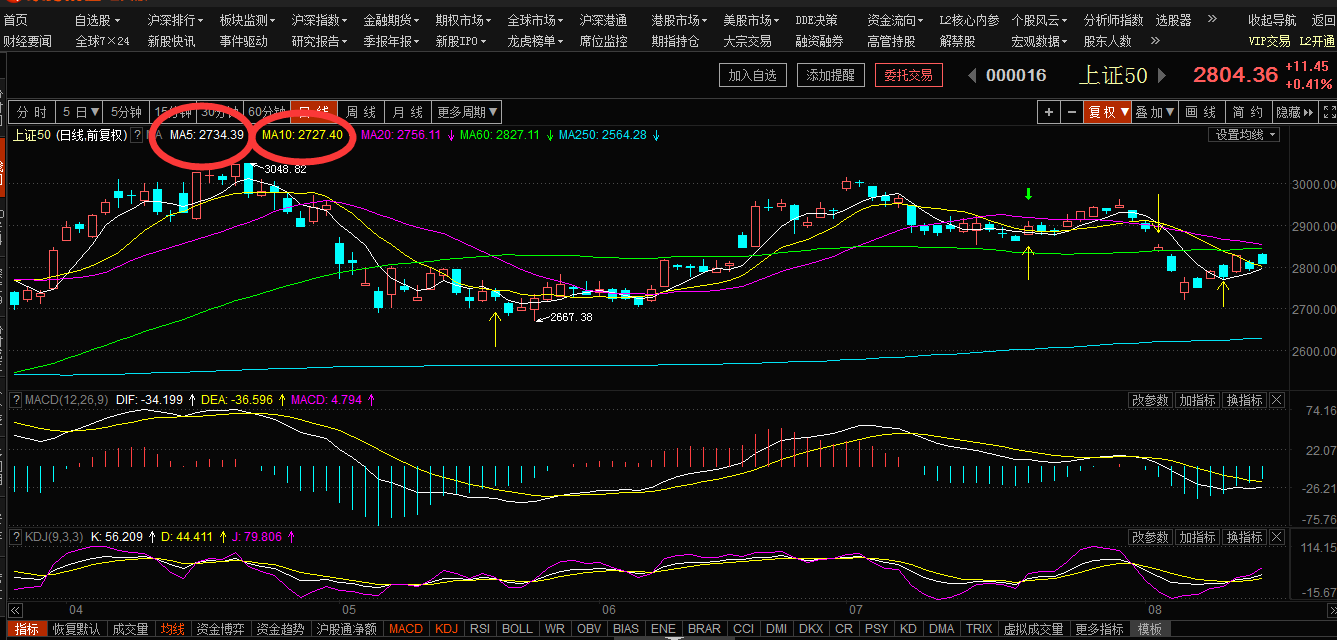The image size is (1337, 640).
Task: Click the plus zoom-in chart icon
Action: click(x=1048, y=112)
